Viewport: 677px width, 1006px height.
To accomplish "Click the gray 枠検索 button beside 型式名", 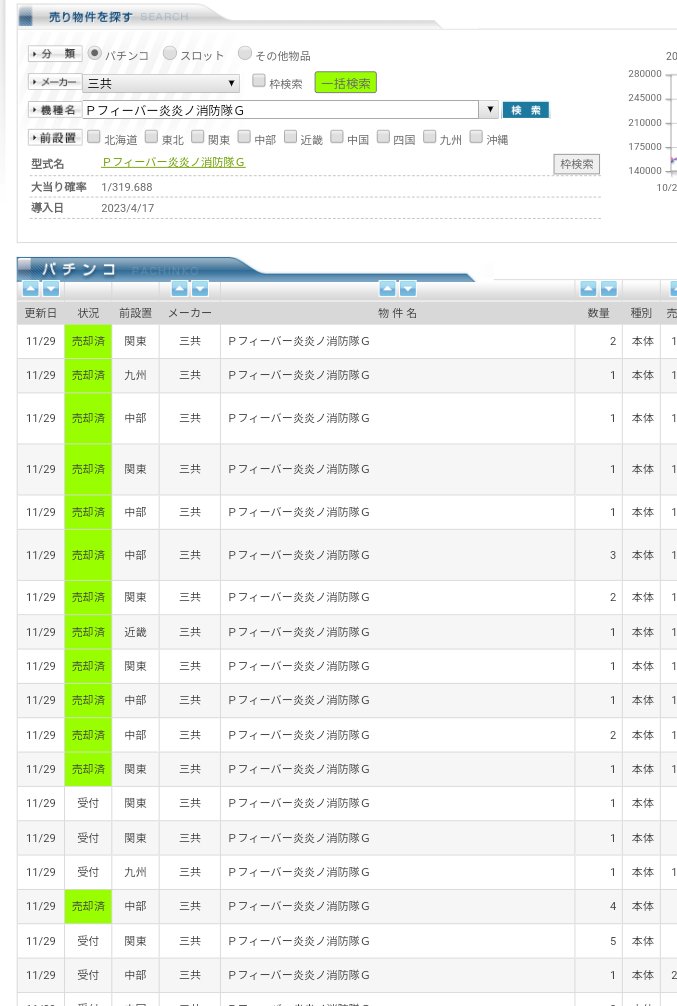I will (576, 164).
